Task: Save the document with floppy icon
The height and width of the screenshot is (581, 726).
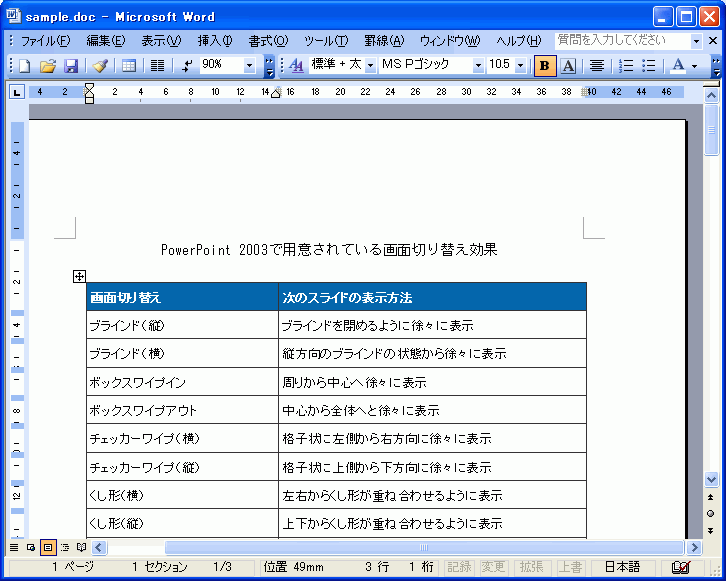Action: (x=70, y=66)
